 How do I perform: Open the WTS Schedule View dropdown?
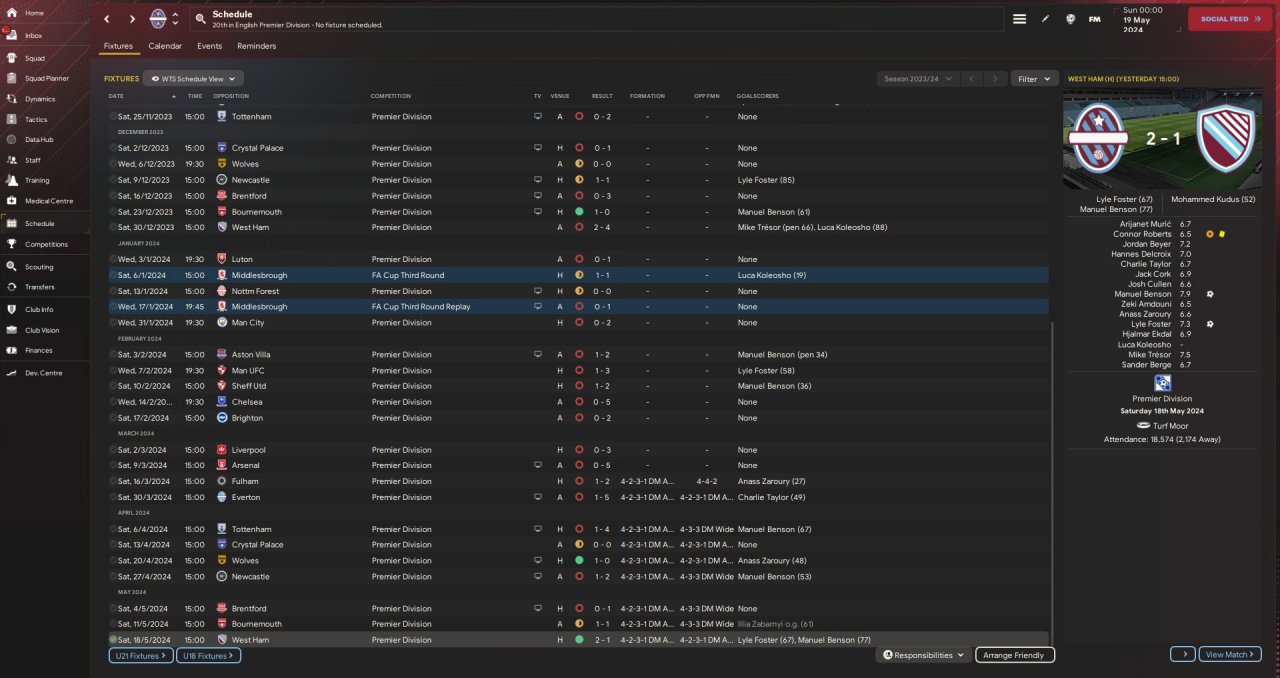pos(193,78)
